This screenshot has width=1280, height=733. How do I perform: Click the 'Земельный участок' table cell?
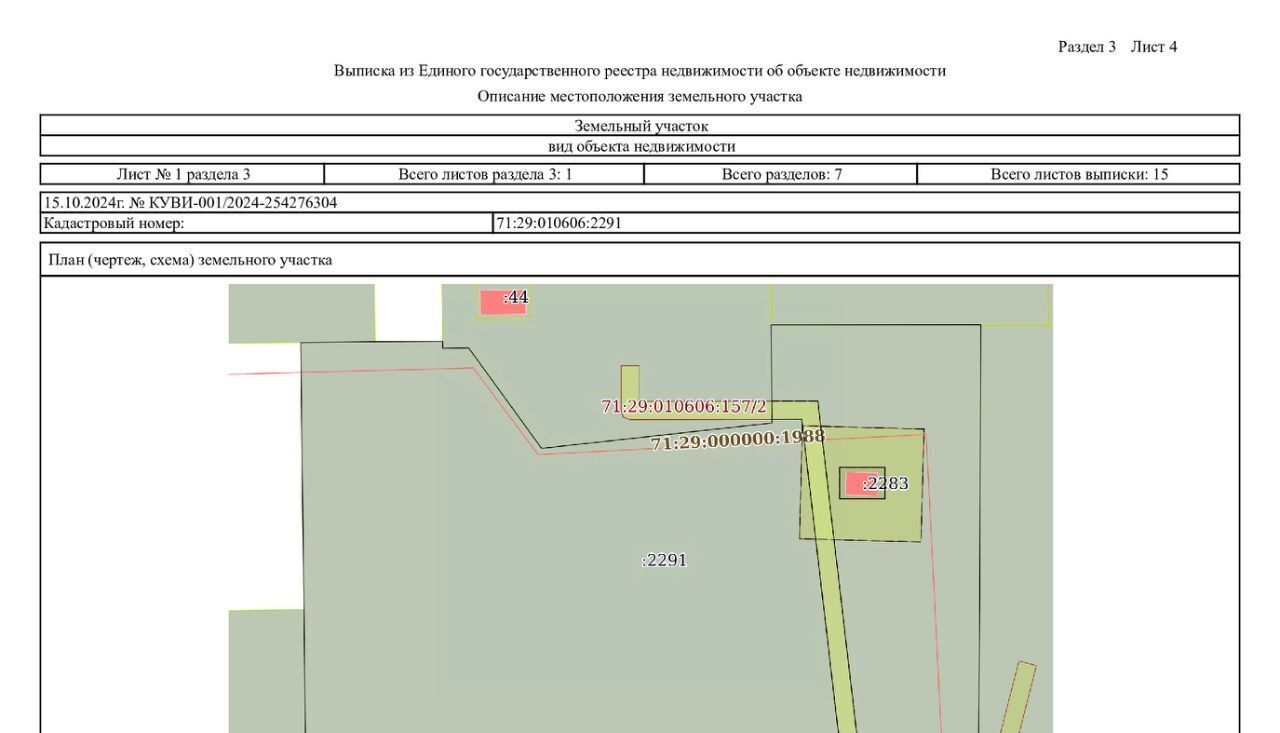coord(640,126)
